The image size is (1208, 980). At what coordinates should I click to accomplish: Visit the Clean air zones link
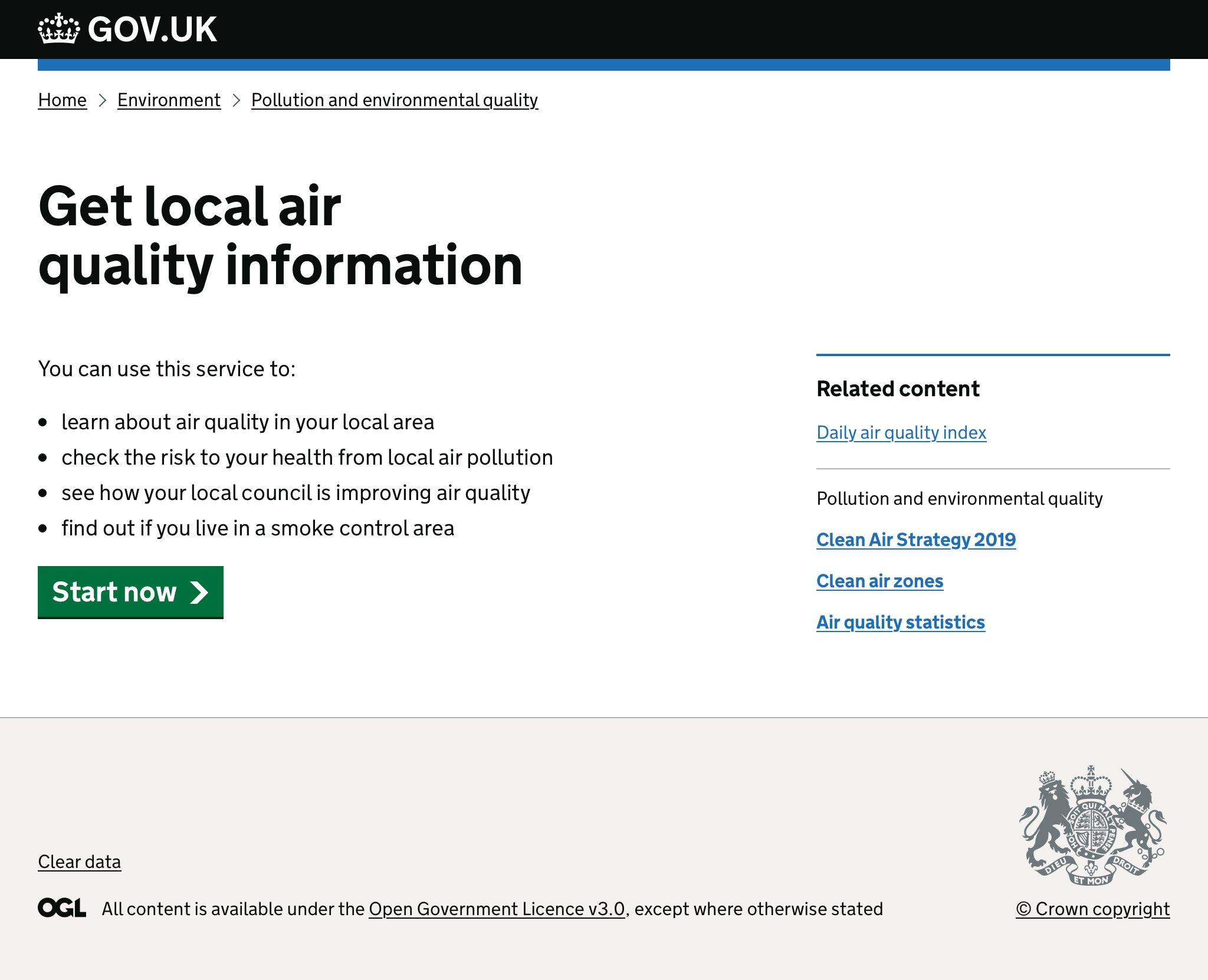pyautogui.click(x=879, y=581)
